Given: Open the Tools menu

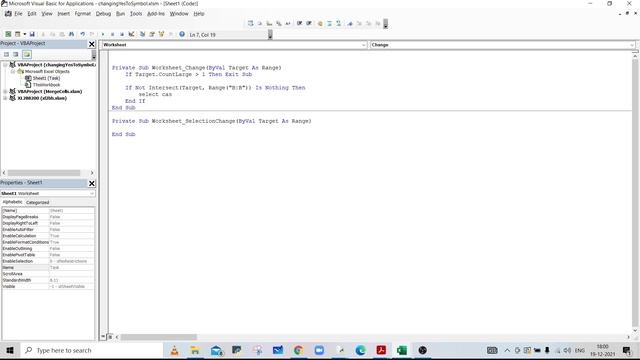Looking at the screenshot, I should tap(136, 13).
